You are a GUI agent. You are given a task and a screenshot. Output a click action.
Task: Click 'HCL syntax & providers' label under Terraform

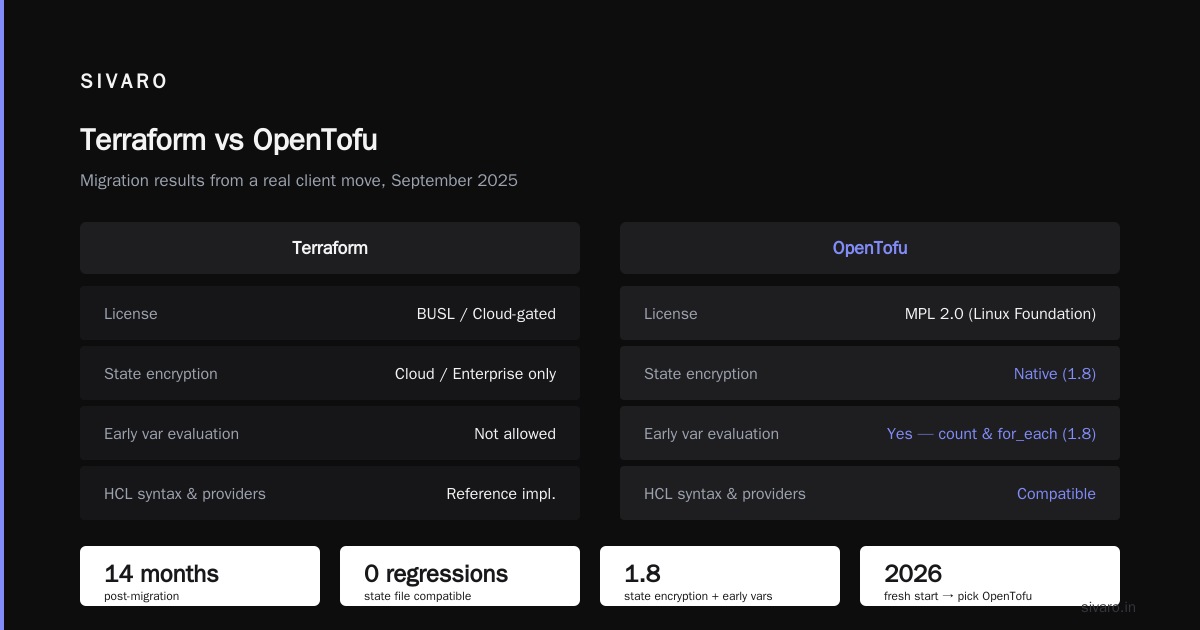coord(185,494)
